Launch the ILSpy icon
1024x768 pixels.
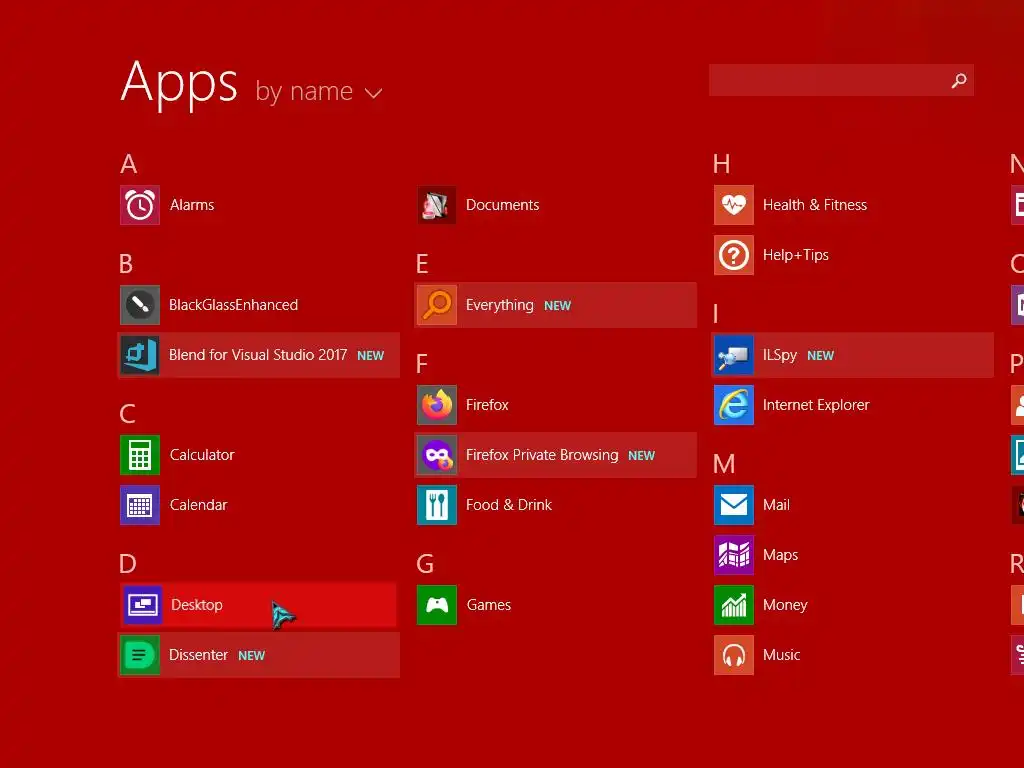pos(734,355)
